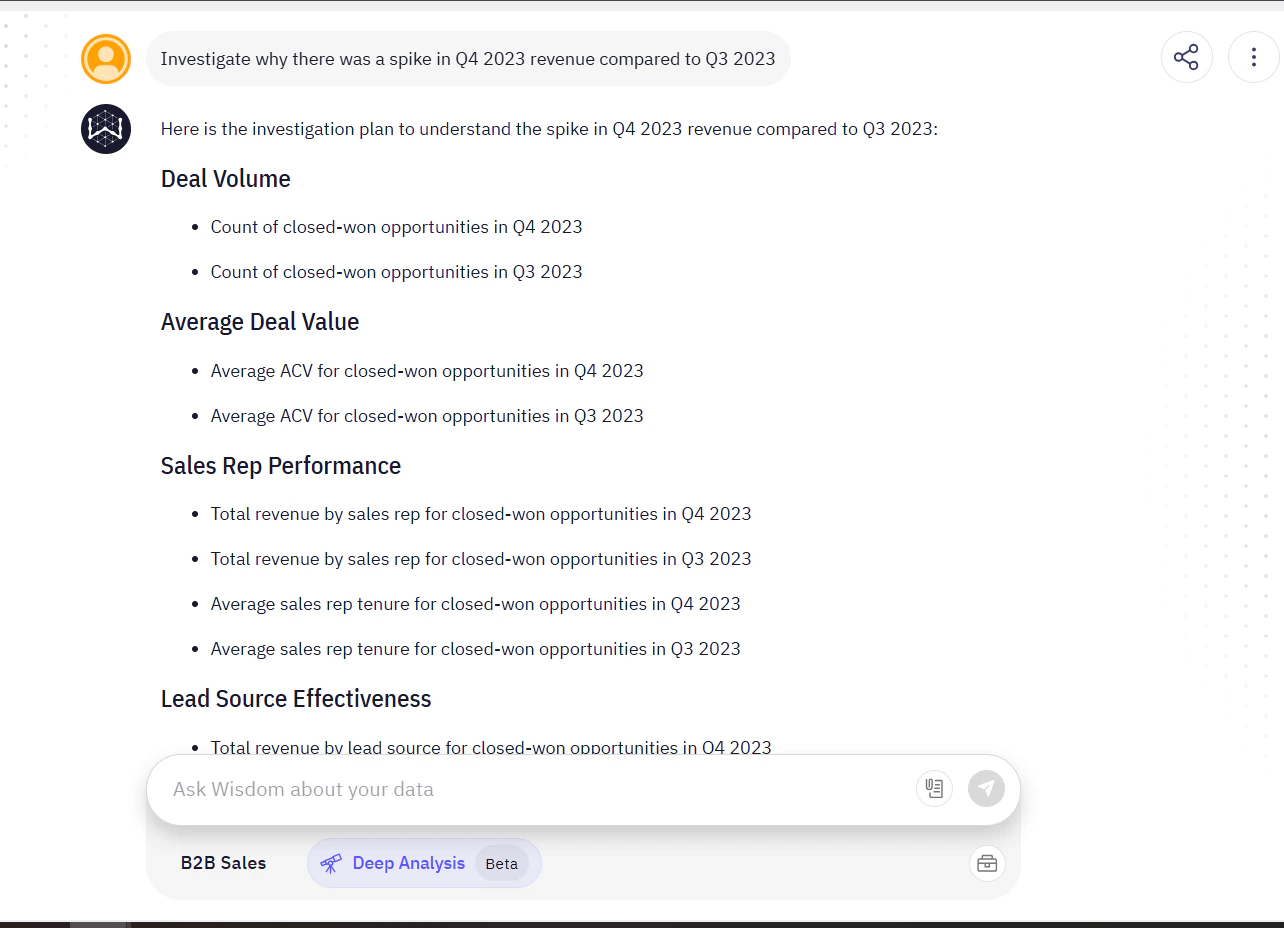The image size is (1284, 928).
Task: Click the Deep Analysis telescope icon
Action: (331, 863)
